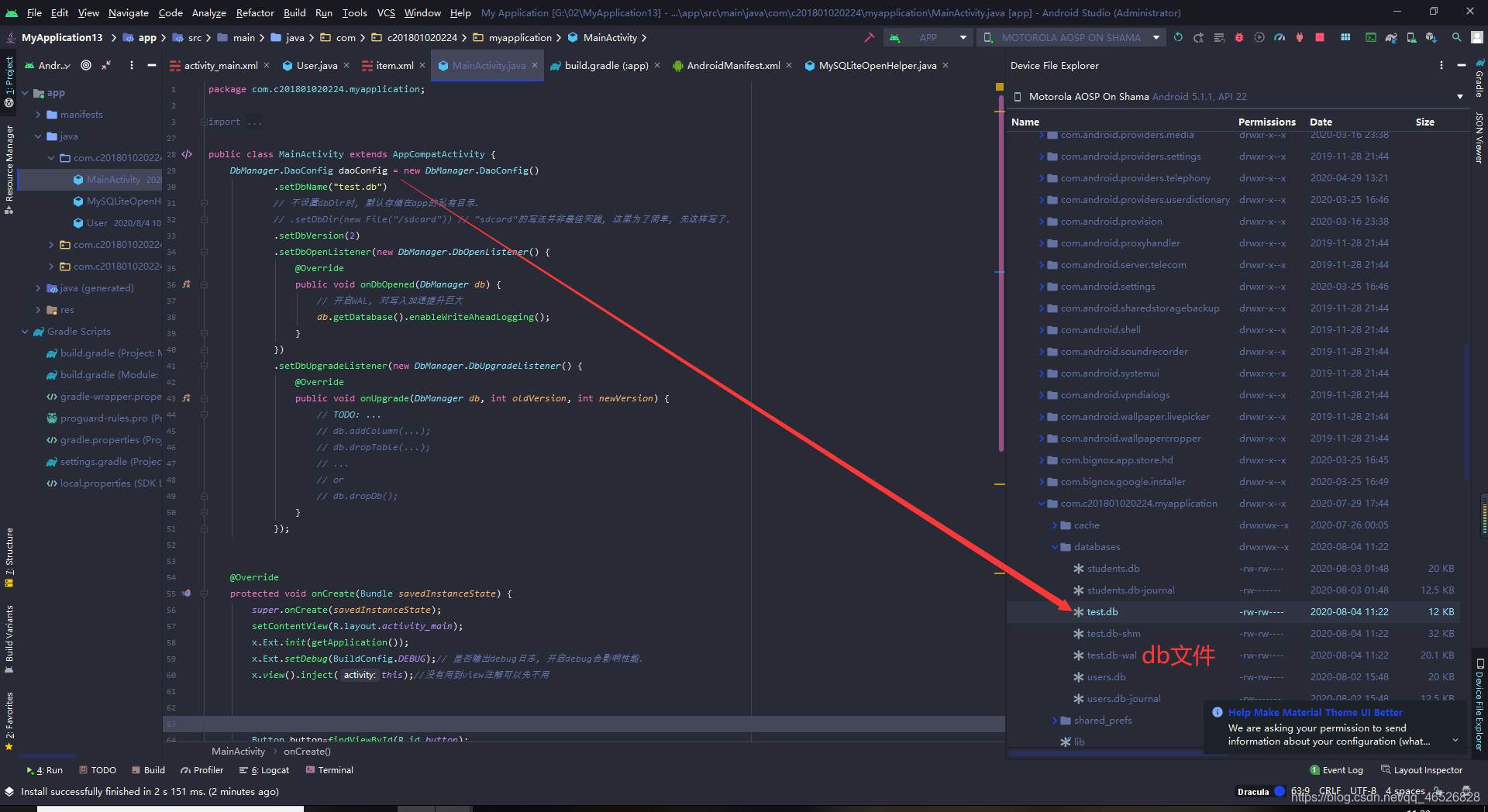1488x812 pixels.
Task: Click the myapplication breadcrumb segment
Action: click(520, 37)
